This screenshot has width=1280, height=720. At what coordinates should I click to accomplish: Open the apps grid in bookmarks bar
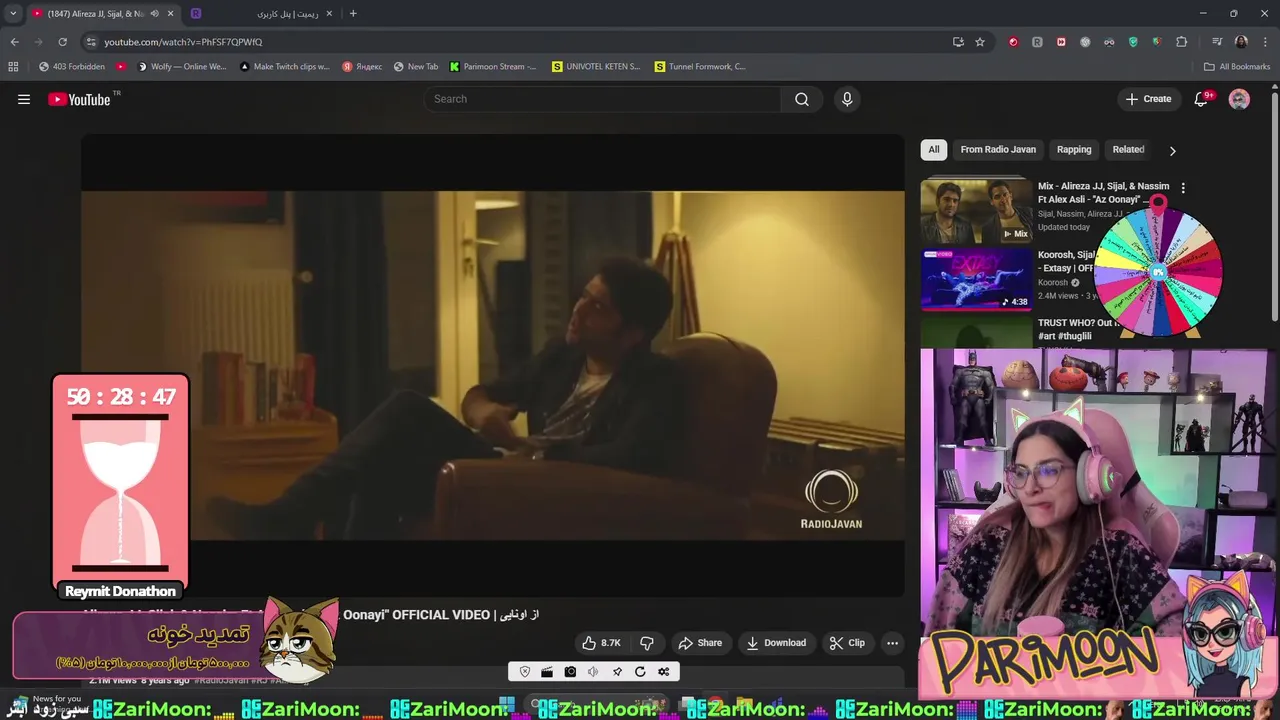pos(13,67)
